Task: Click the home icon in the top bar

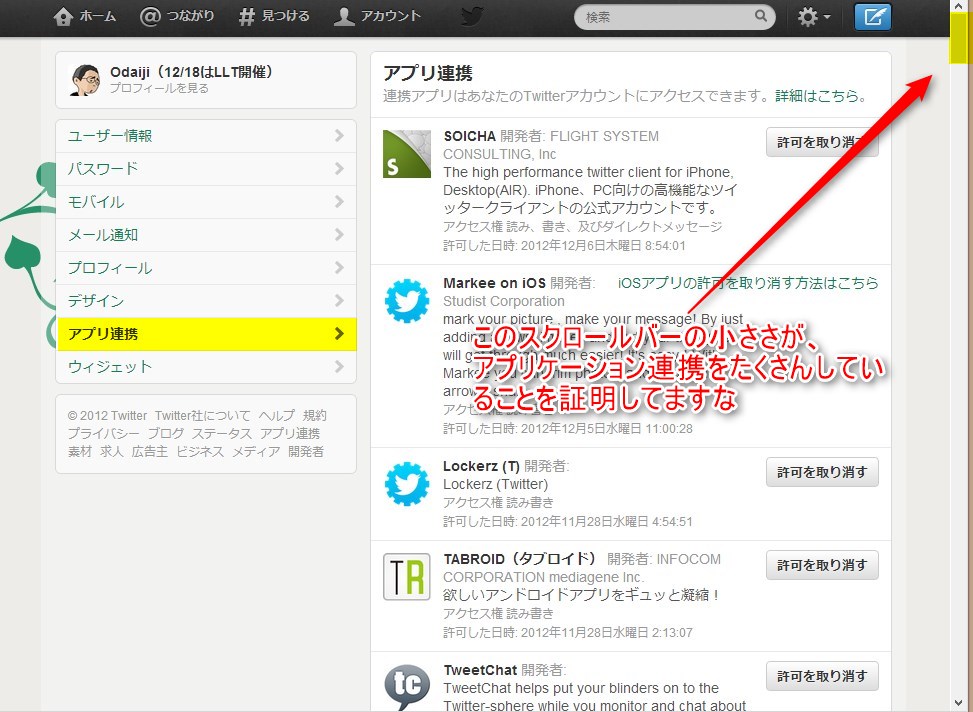Action: [63, 17]
